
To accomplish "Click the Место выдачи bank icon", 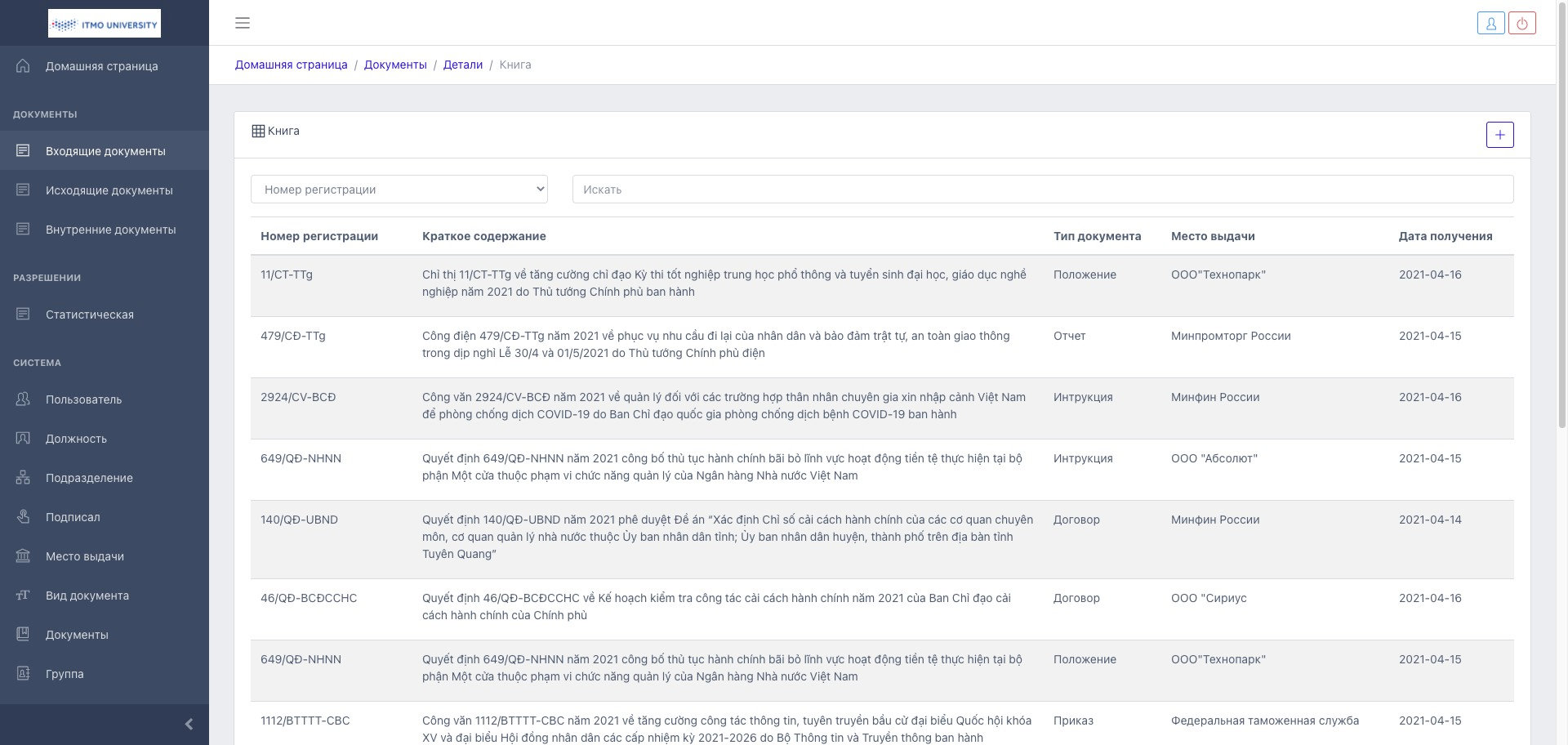I will coord(23,556).
